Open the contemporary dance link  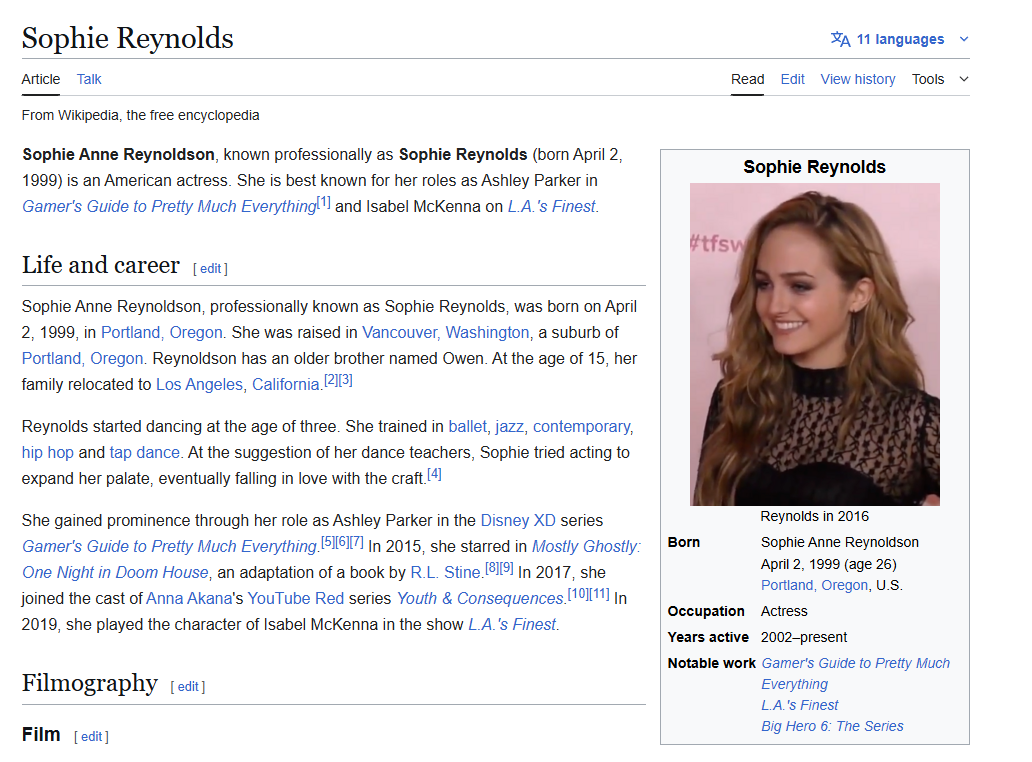pos(581,426)
